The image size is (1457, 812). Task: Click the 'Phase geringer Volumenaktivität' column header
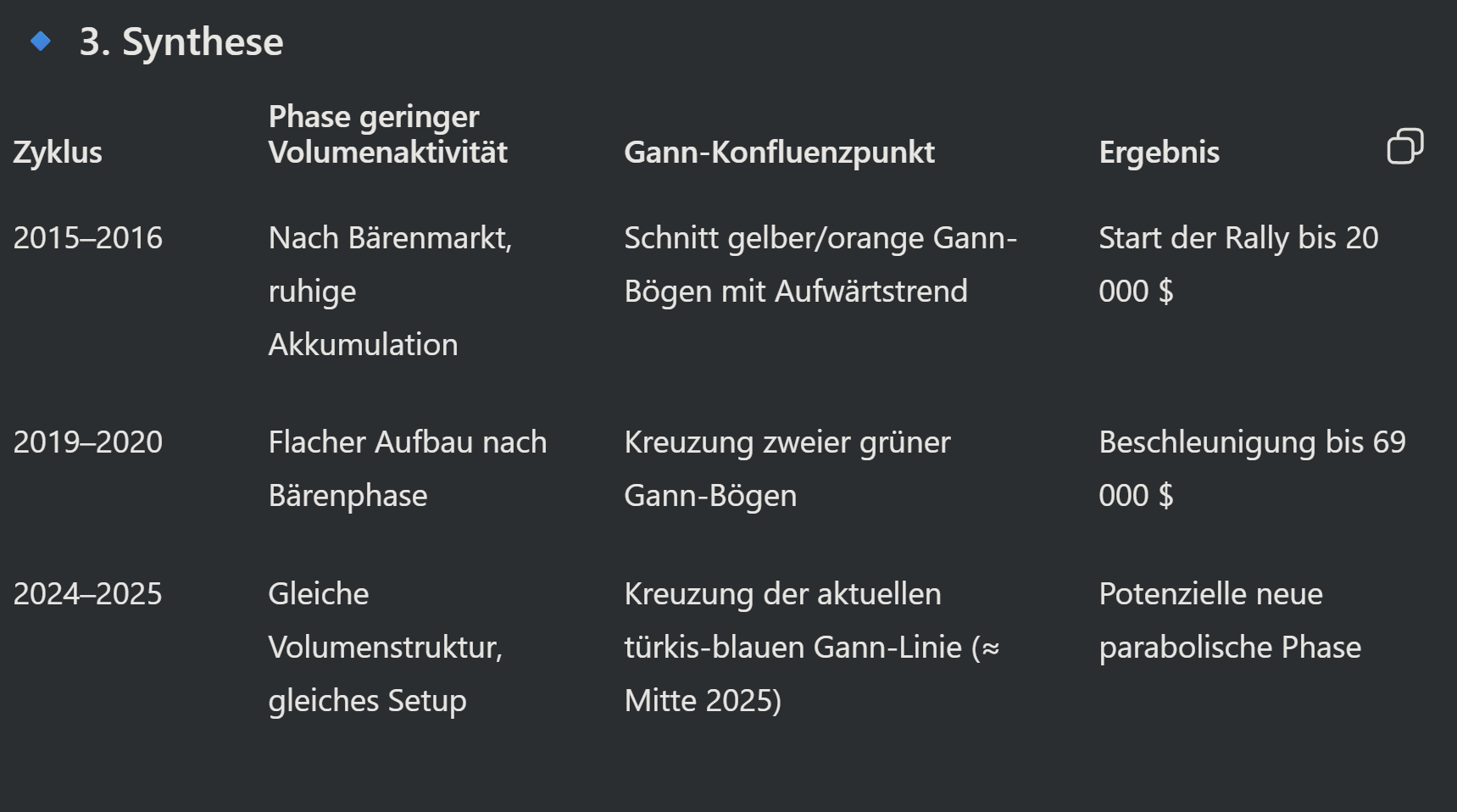tap(387, 135)
